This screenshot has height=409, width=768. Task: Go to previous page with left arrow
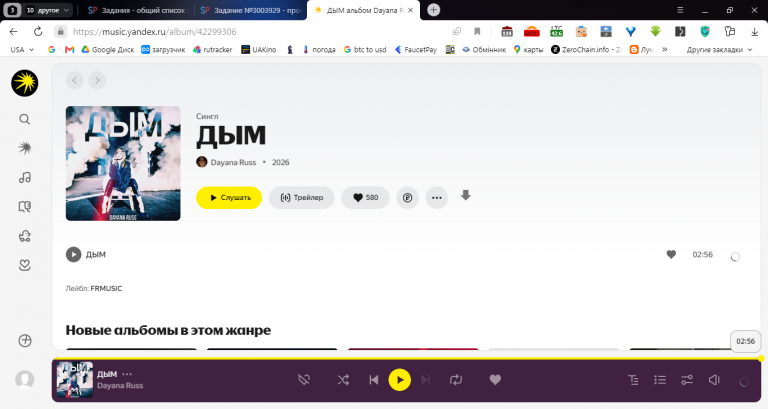[74, 80]
